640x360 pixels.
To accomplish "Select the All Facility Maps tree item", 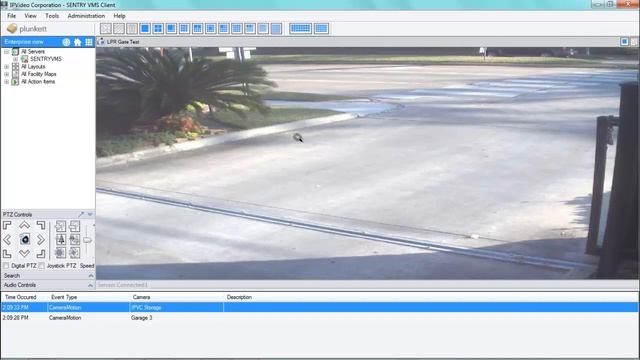I will [x=39, y=74].
